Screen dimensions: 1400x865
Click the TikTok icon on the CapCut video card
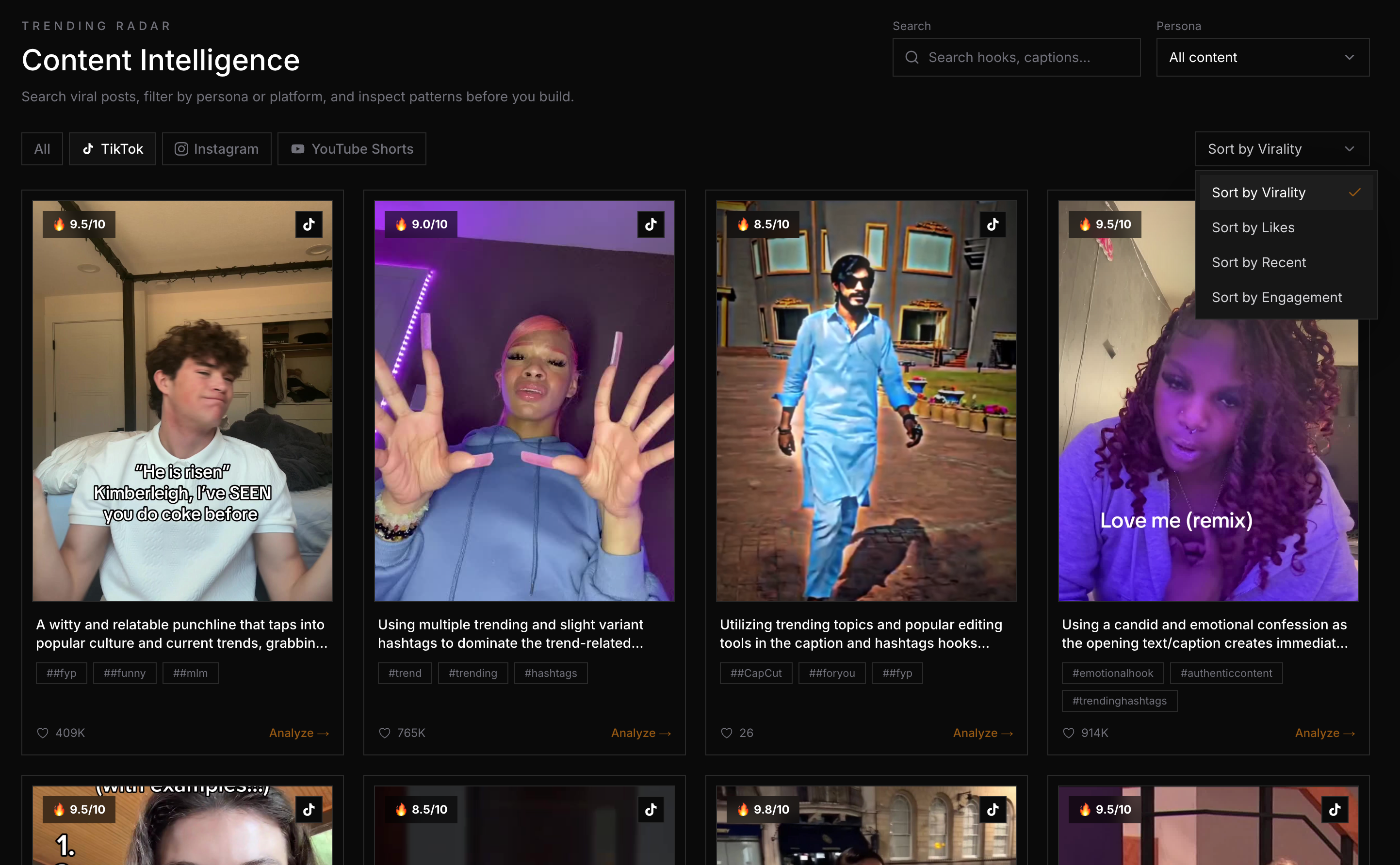coord(993,224)
